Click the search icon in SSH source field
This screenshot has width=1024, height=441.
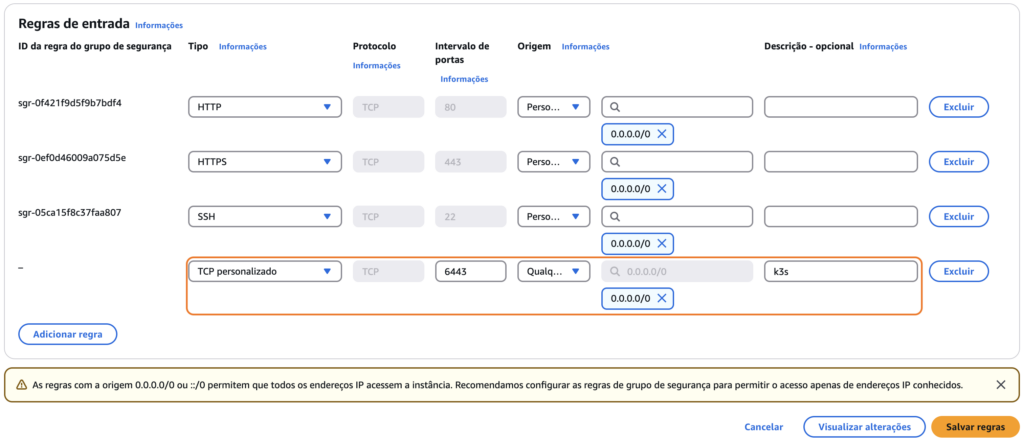coord(615,217)
